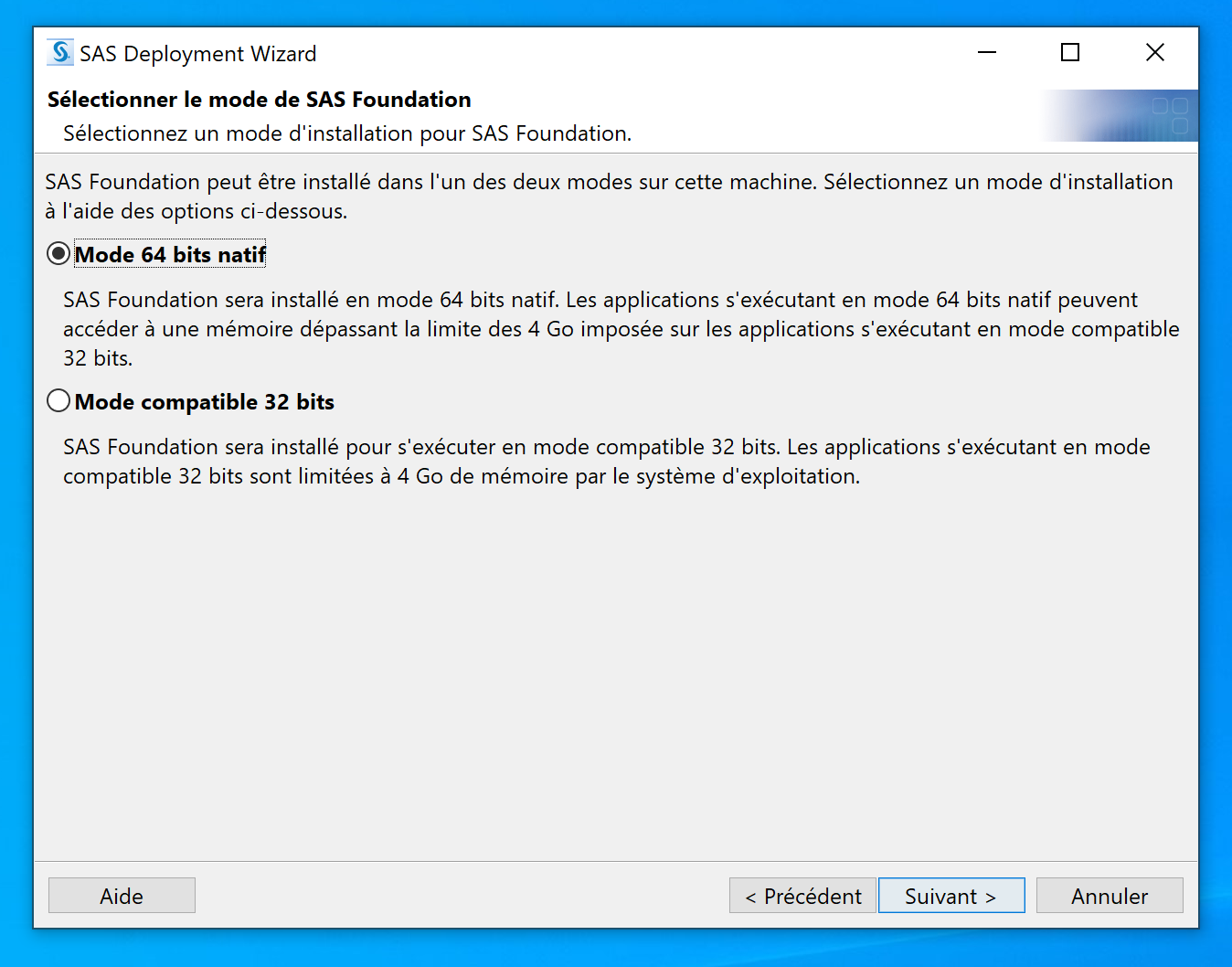
Task: Click the "Mode compatible 32 bits" label text
Action: click(x=204, y=402)
